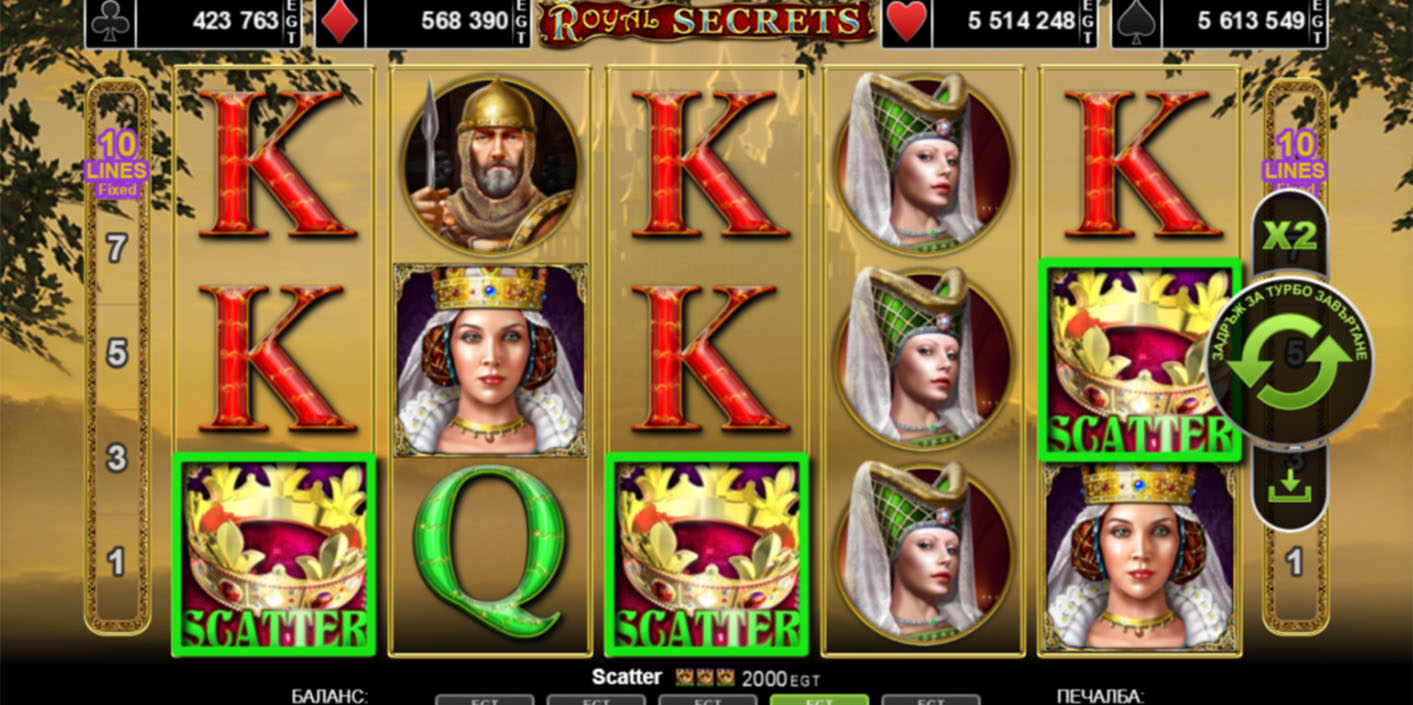Click the green circular spin arrows button
Viewport: 1413px width, 705px height.
tap(1290, 361)
